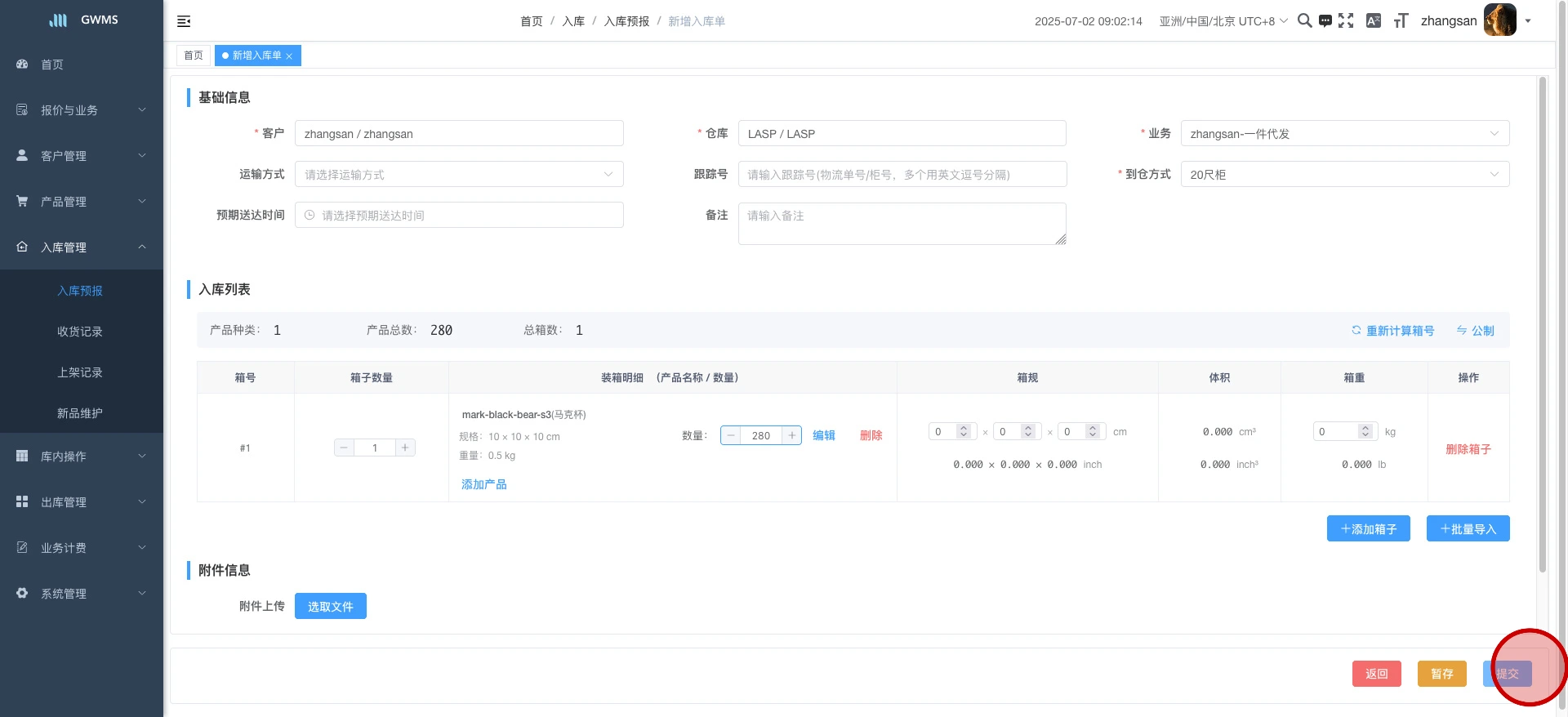Focus the 跟踪号 input field
The height and width of the screenshot is (717, 1568).
coord(902,175)
